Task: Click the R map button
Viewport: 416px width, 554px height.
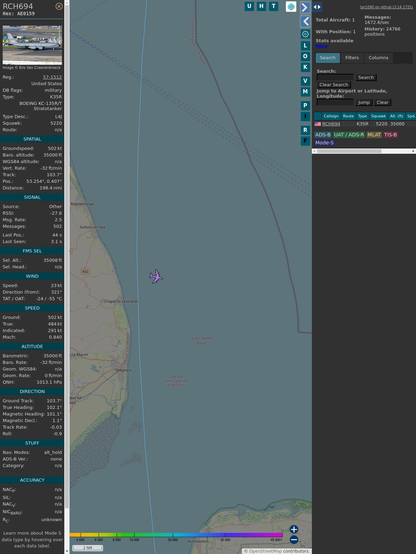Action: tap(305, 130)
